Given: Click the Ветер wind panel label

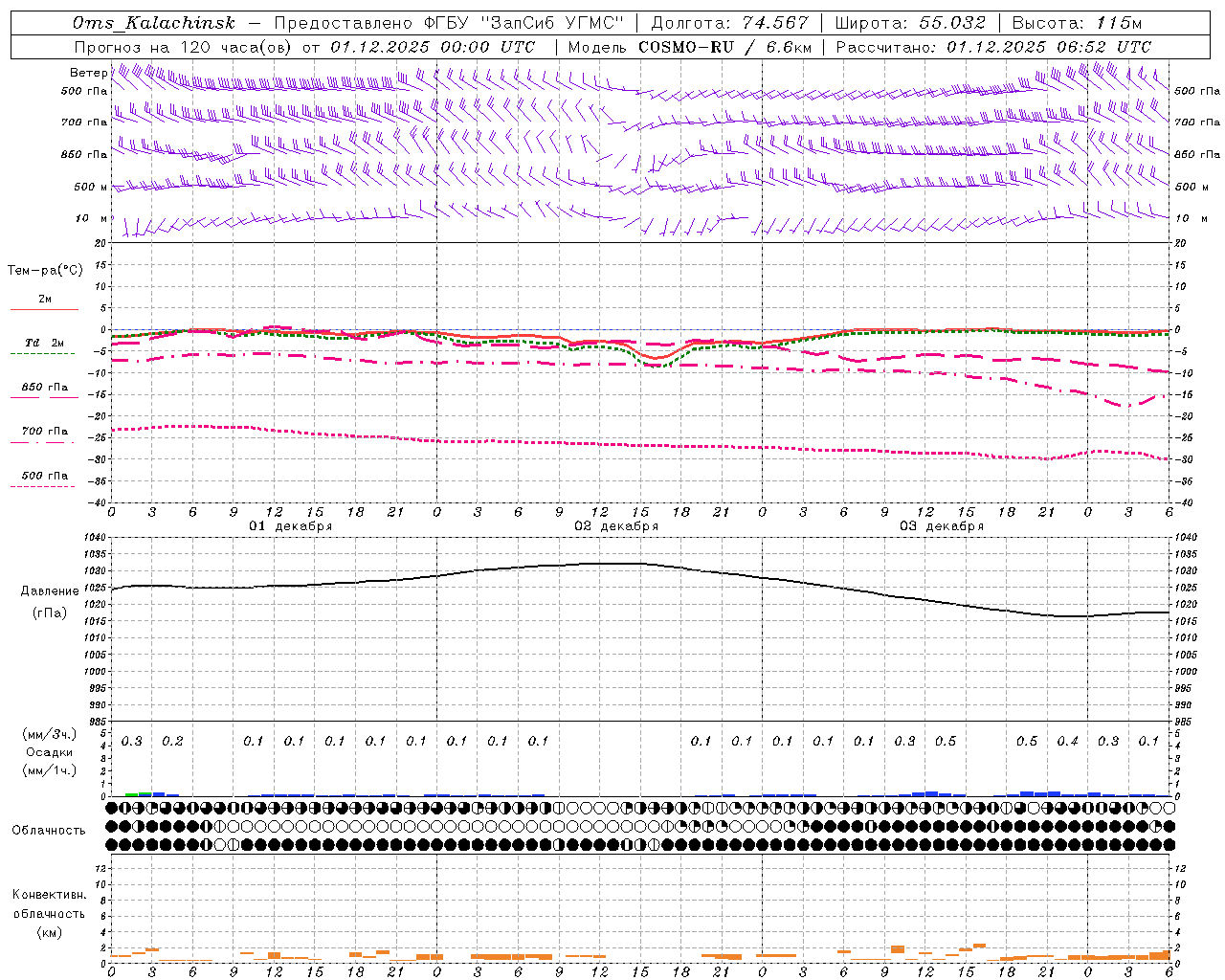Looking at the screenshot, I should coord(89,73).
